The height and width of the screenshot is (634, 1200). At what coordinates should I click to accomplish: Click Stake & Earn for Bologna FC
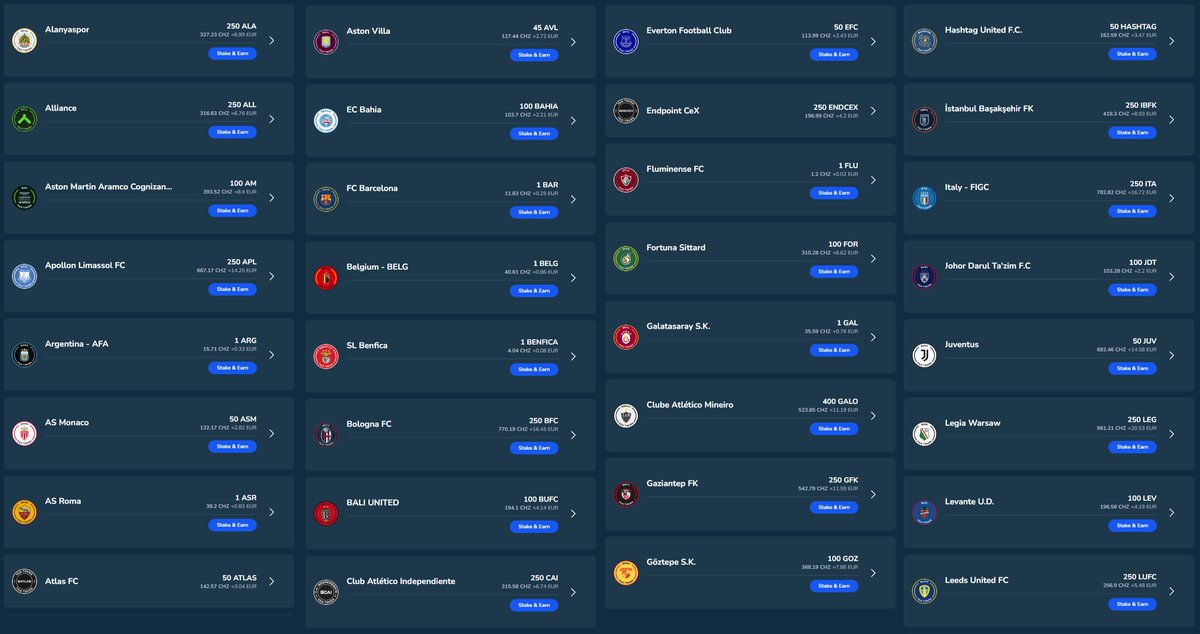coord(534,448)
